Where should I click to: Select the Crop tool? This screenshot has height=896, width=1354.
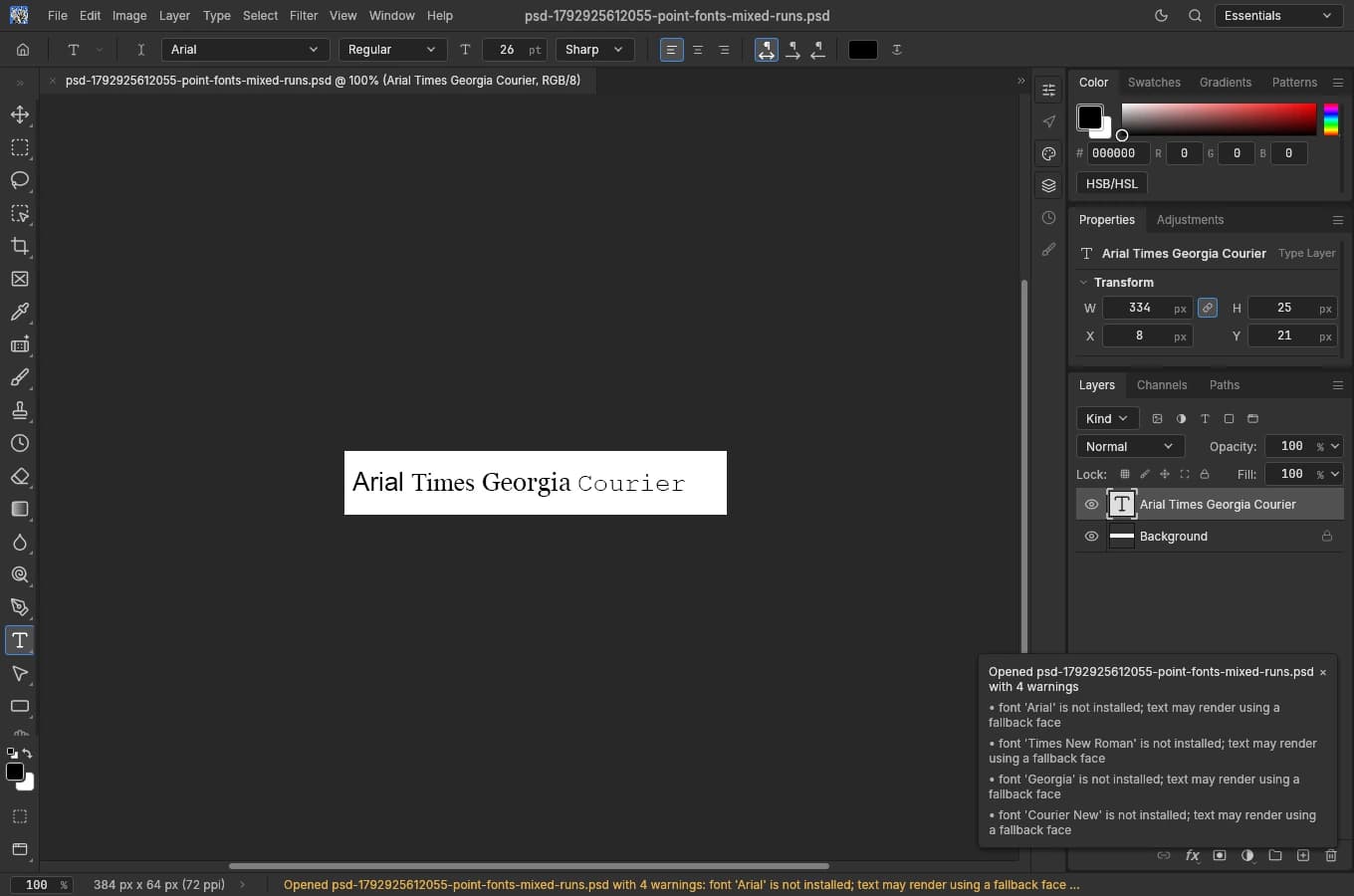click(x=20, y=246)
